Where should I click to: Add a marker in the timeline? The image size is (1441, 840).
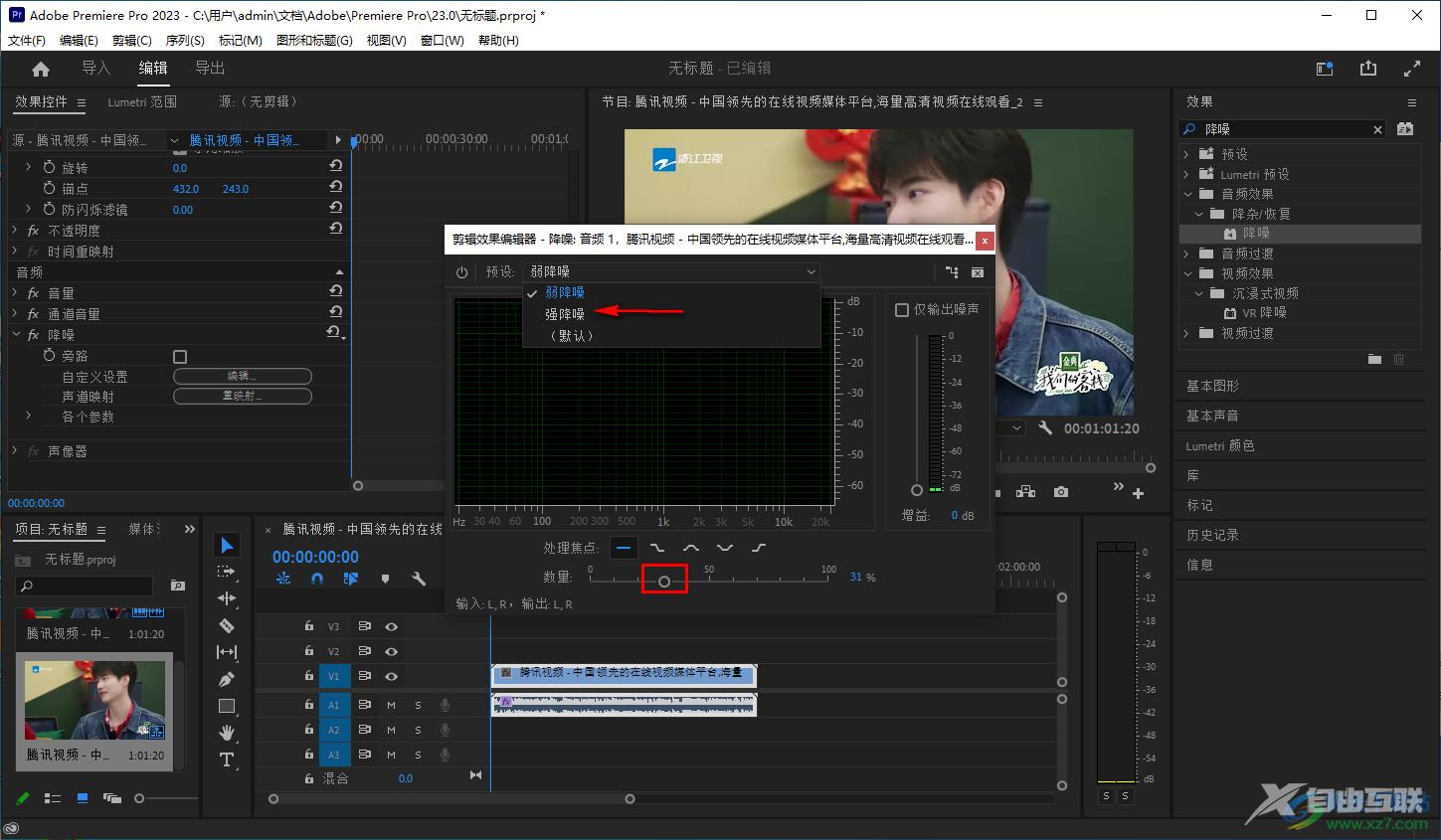385,579
